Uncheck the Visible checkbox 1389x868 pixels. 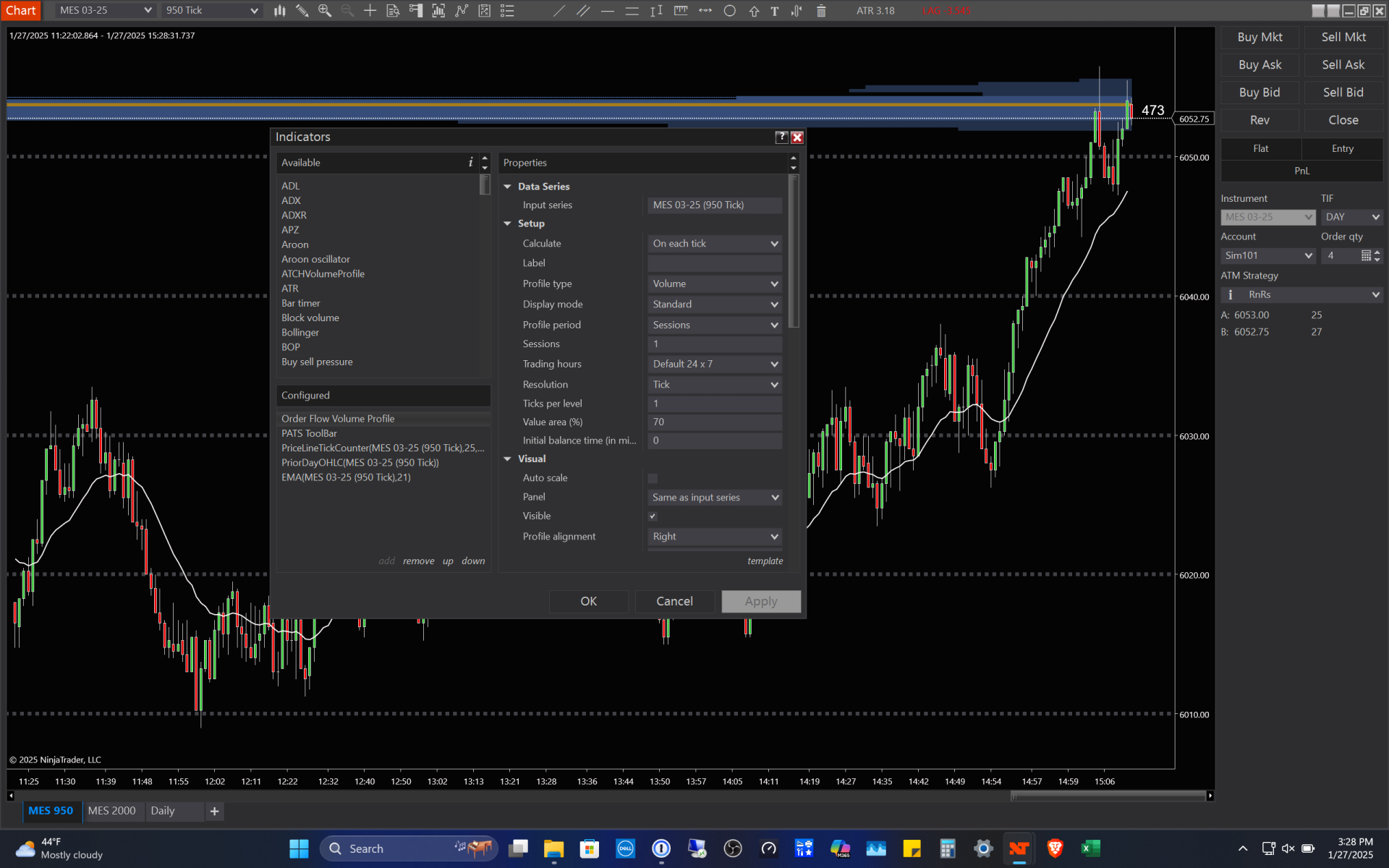[653, 516]
